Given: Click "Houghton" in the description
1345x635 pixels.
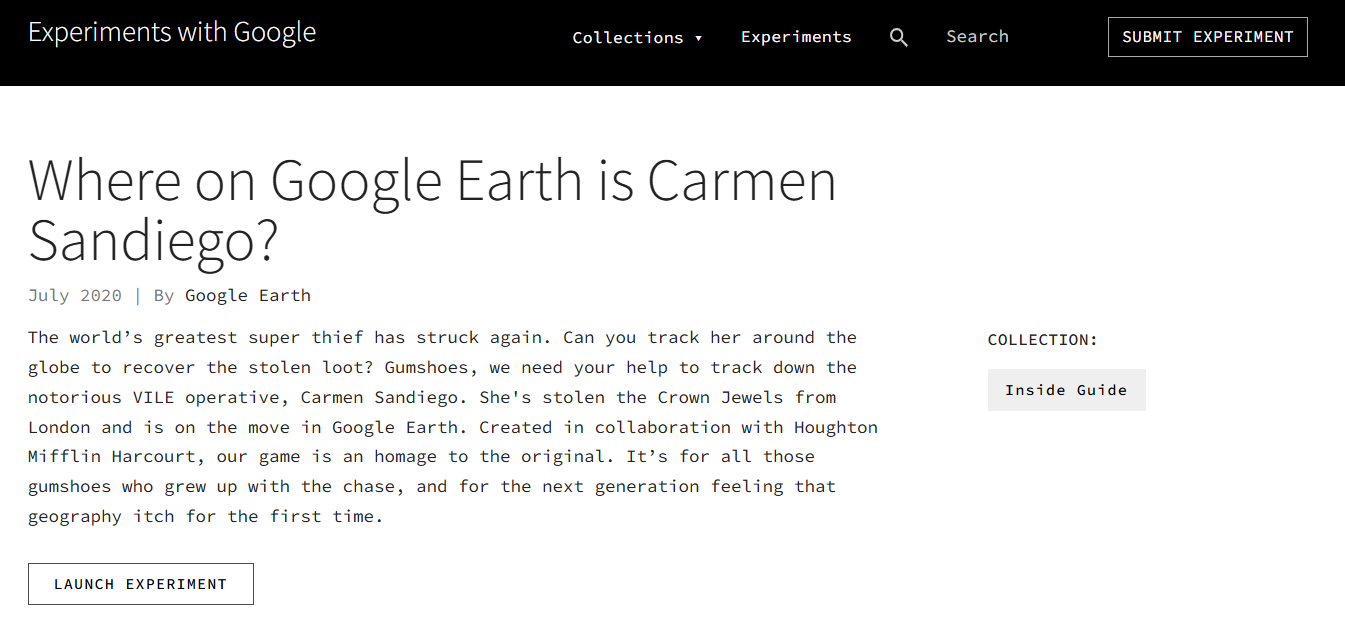Looking at the screenshot, I should (x=836, y=427).
